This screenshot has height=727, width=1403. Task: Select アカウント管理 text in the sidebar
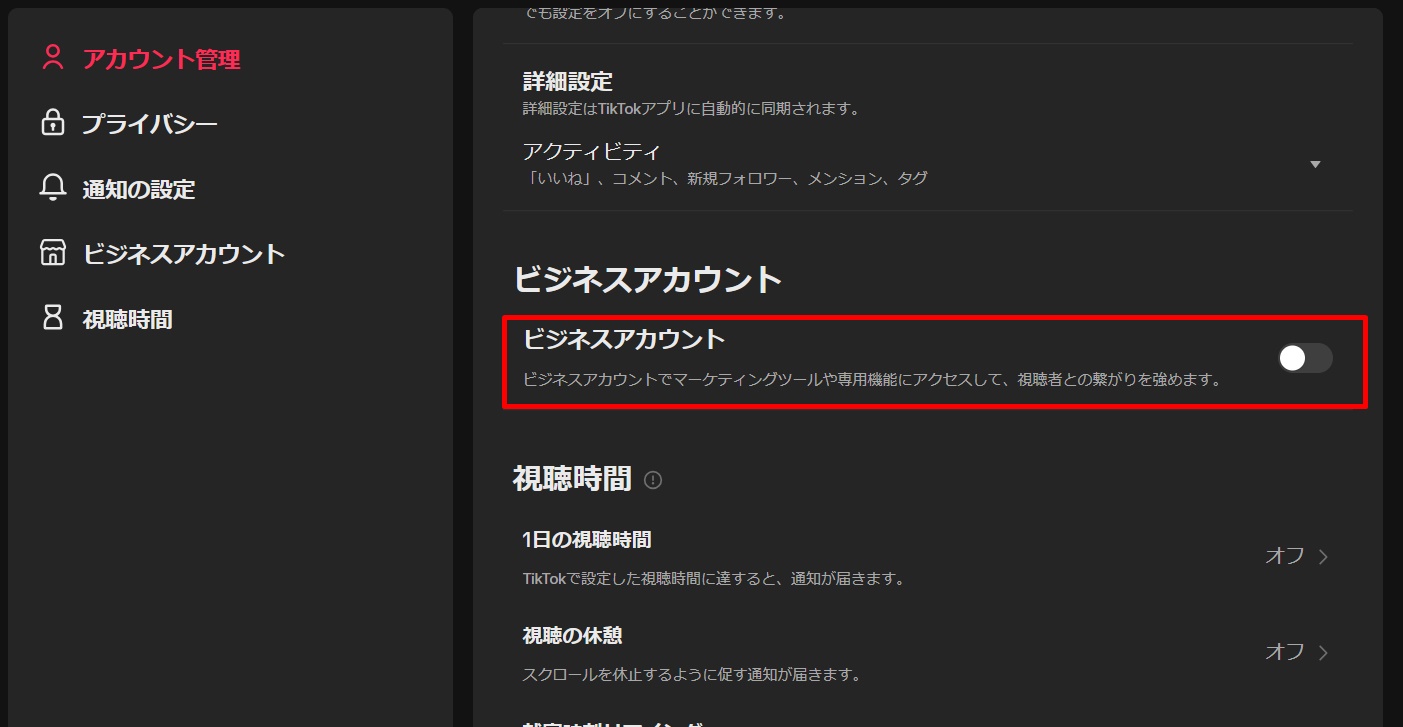tap(161, 59)
